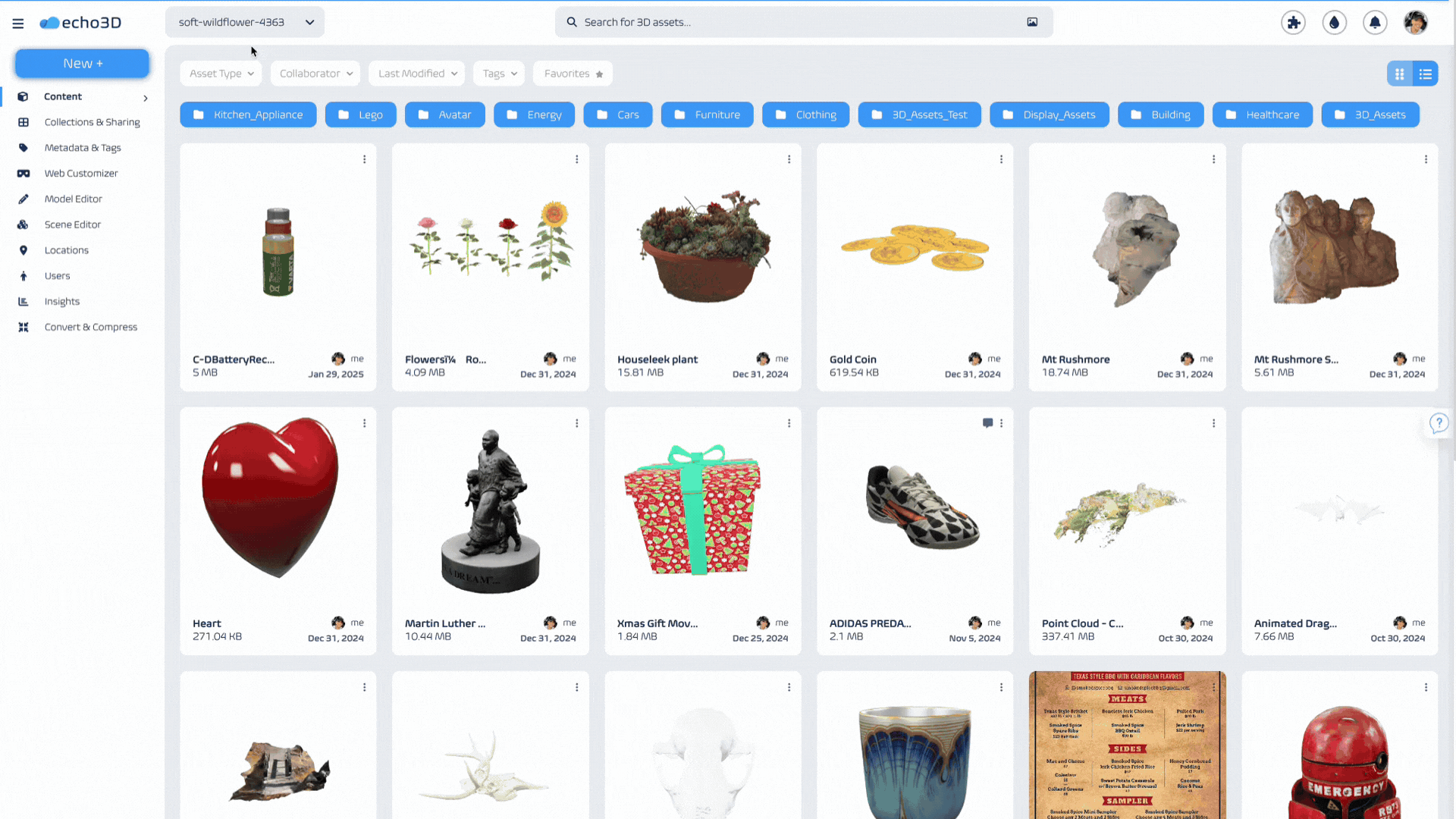Expand the Last Modified dropdown

click(417, 73)
